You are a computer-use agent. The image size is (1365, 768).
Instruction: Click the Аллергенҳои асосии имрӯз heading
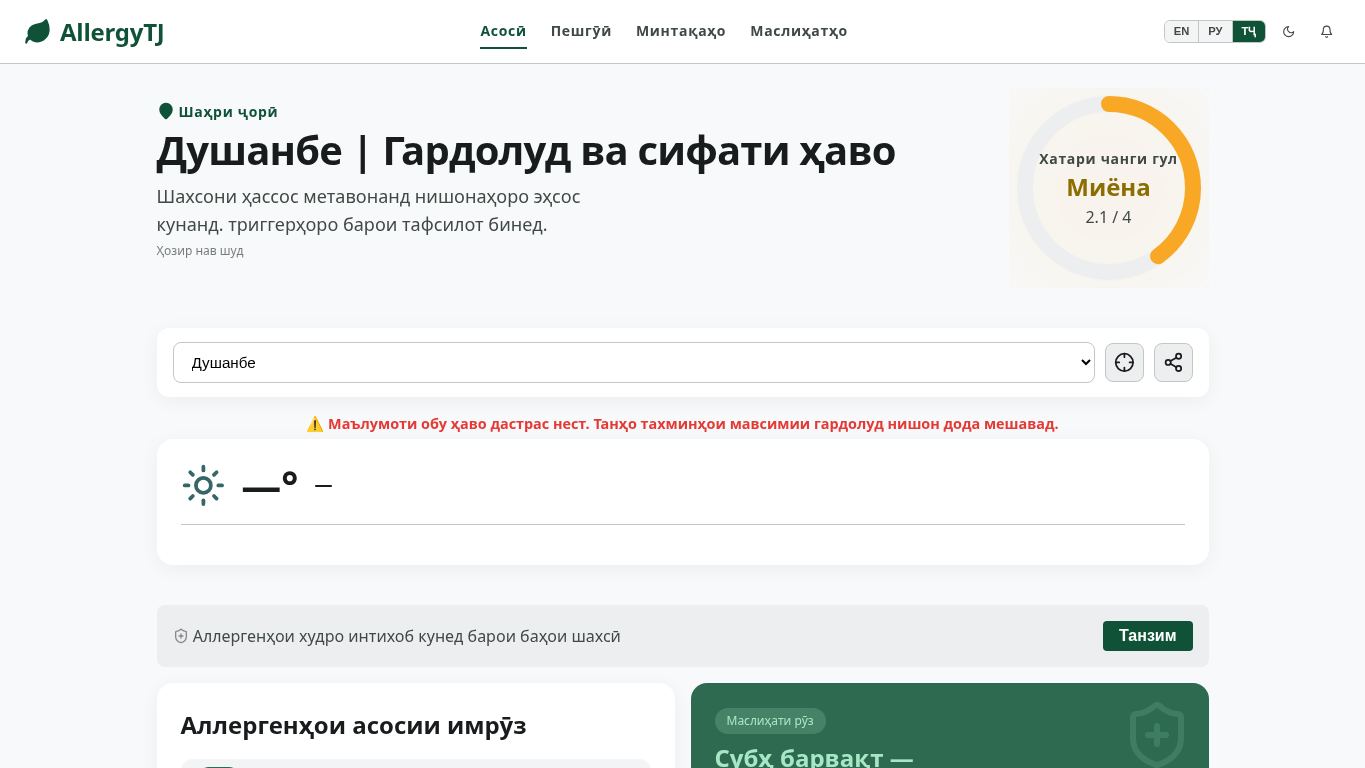tap(353, 725)
